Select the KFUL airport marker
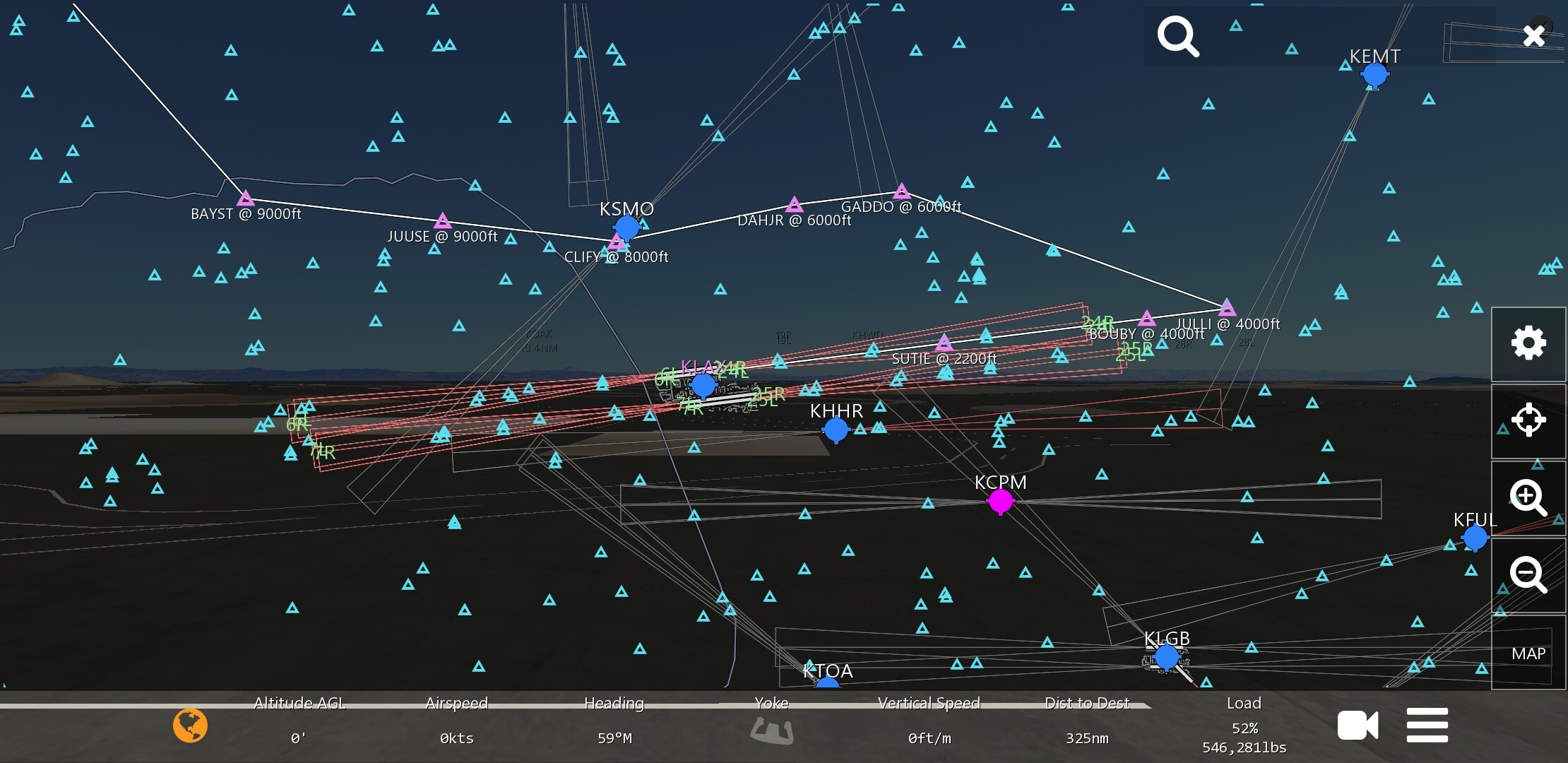This screenshot has width=1568, height=763. tap(1475, 538)
